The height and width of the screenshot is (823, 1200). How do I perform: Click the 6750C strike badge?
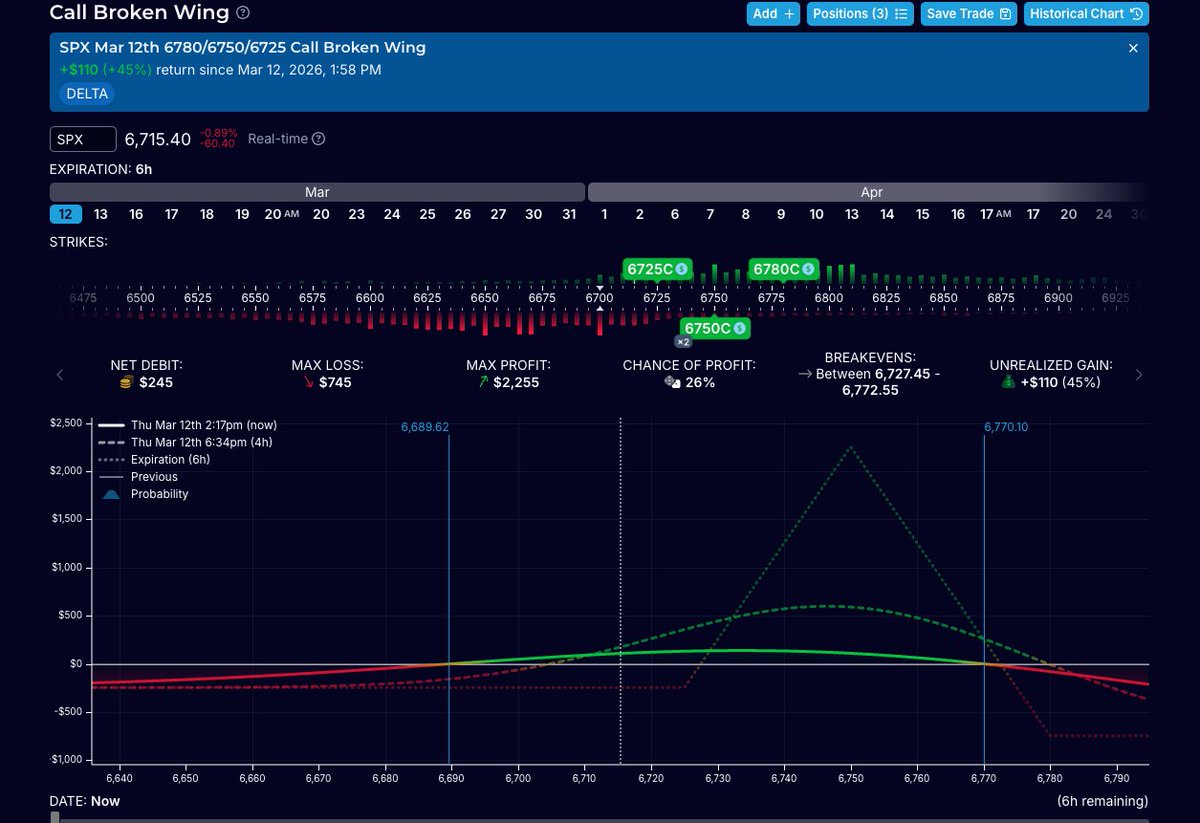tap(715, 328)
